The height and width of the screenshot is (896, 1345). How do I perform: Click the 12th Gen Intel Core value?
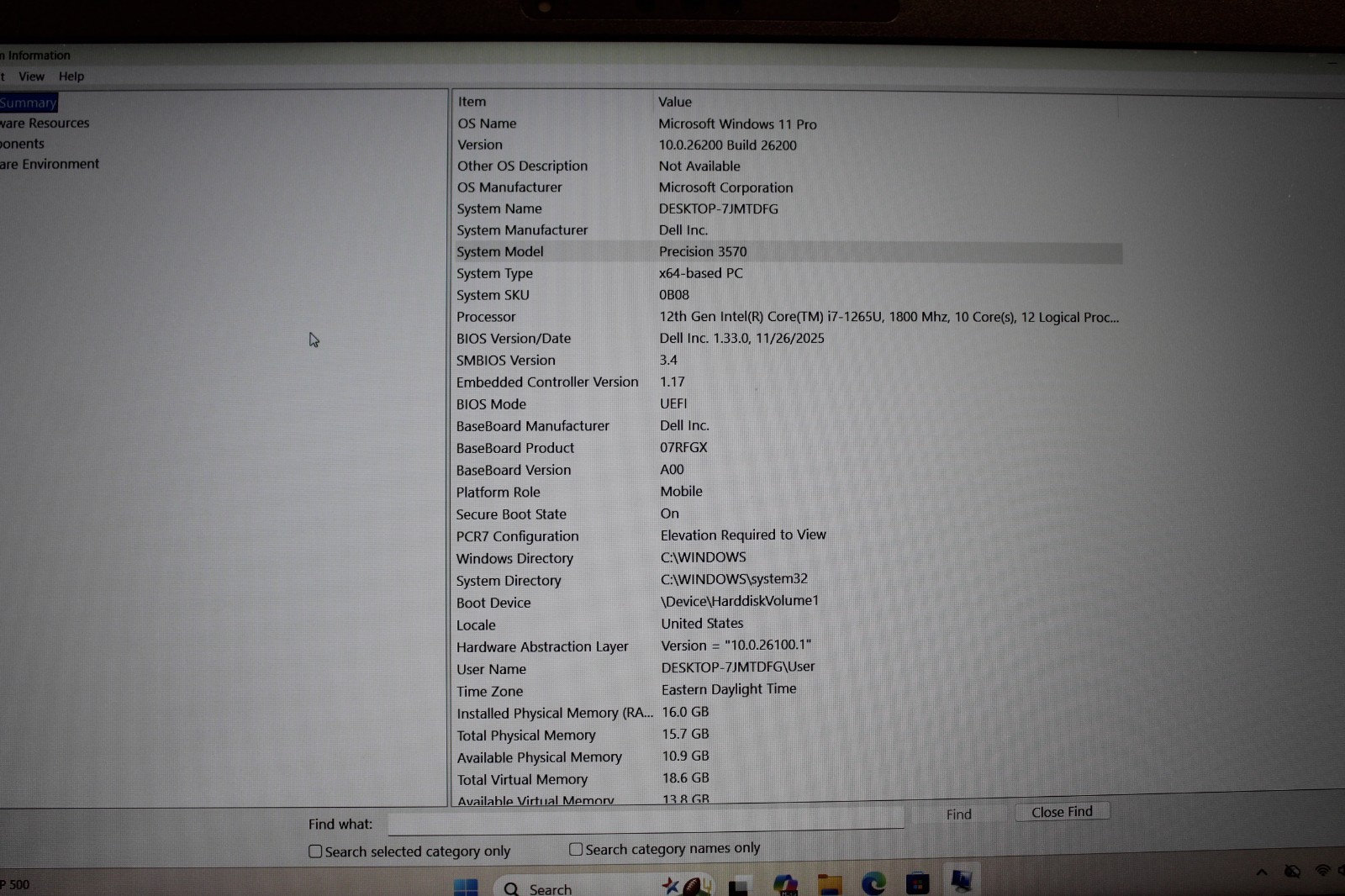pyautogui.click(x=889, y=317)
